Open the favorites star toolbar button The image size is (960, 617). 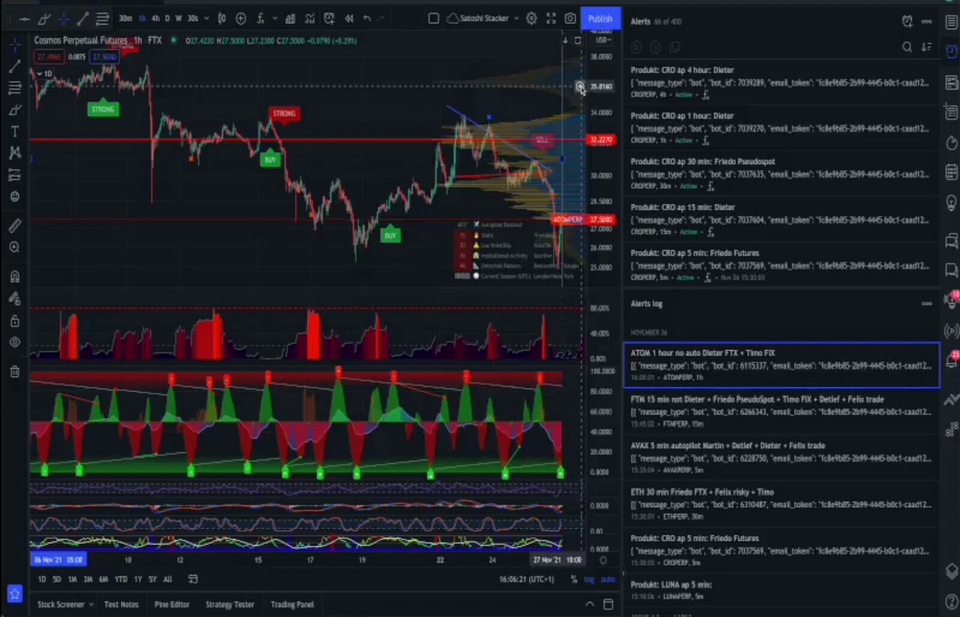[x=15, y=593]
